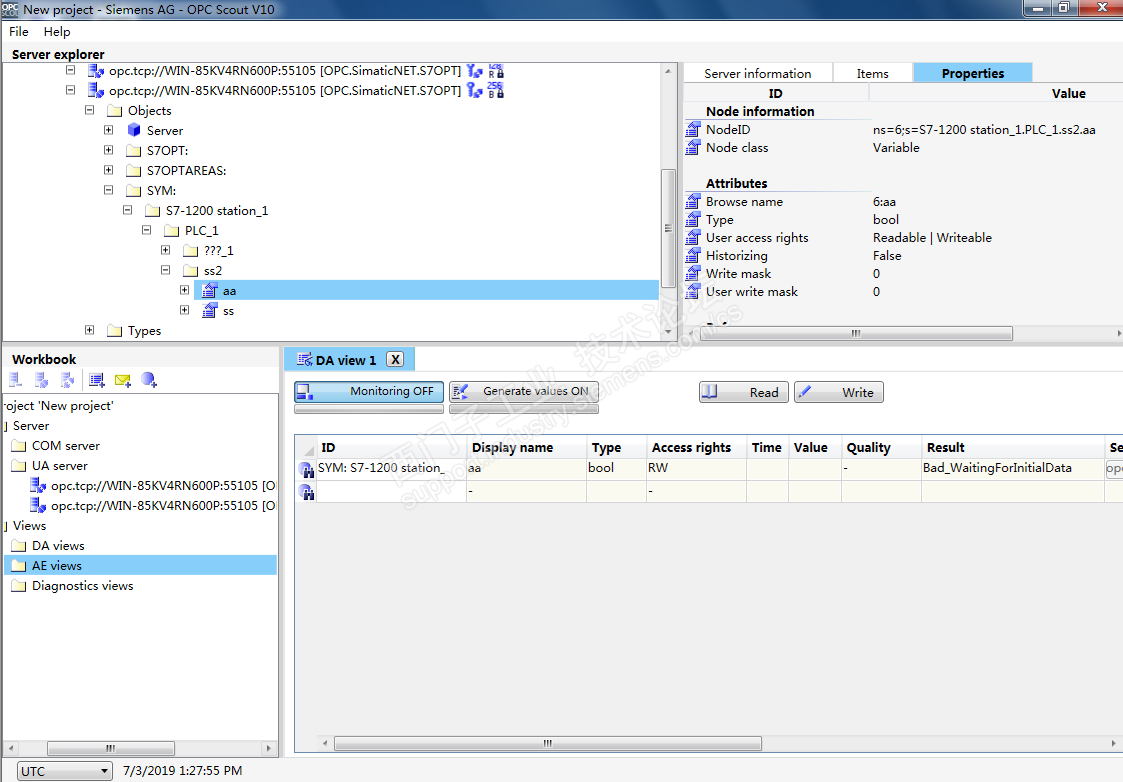Click the blue Server cube icon
This screenshot has height=782, width=1123.
click(134, 130)
